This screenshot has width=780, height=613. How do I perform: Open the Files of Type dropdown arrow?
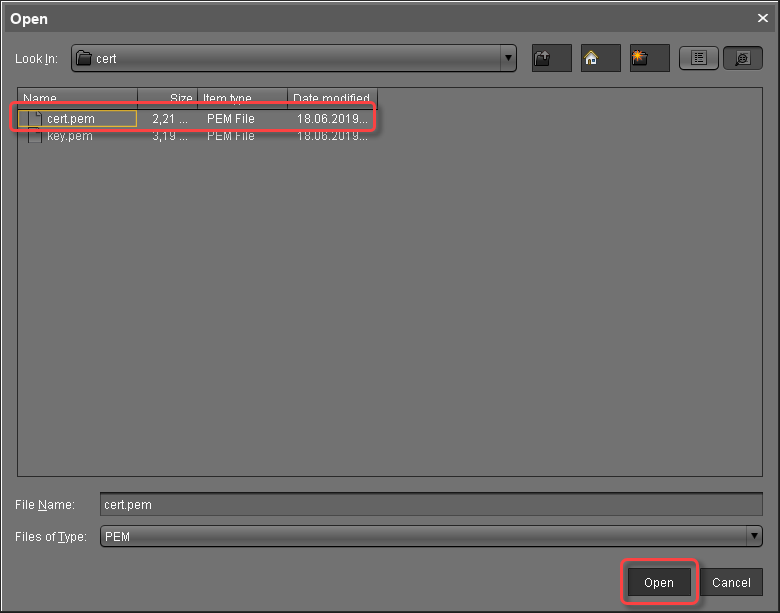pos(754,537)
